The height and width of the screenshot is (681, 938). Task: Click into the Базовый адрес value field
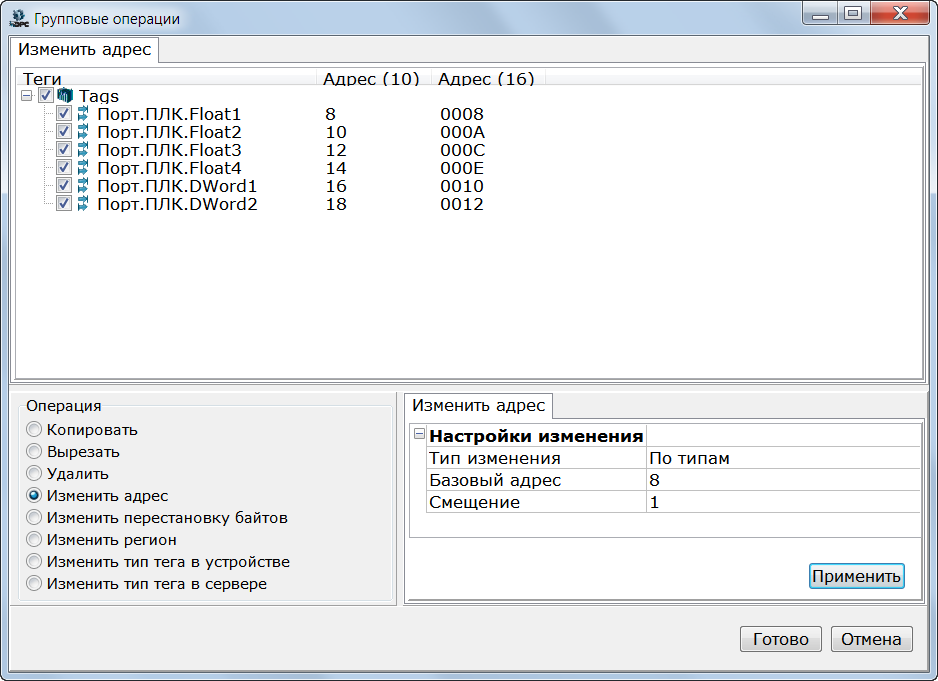782,481
